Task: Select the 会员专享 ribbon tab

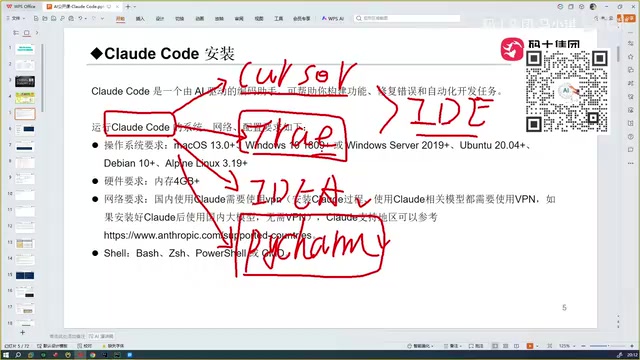Action: click(302, 19)
